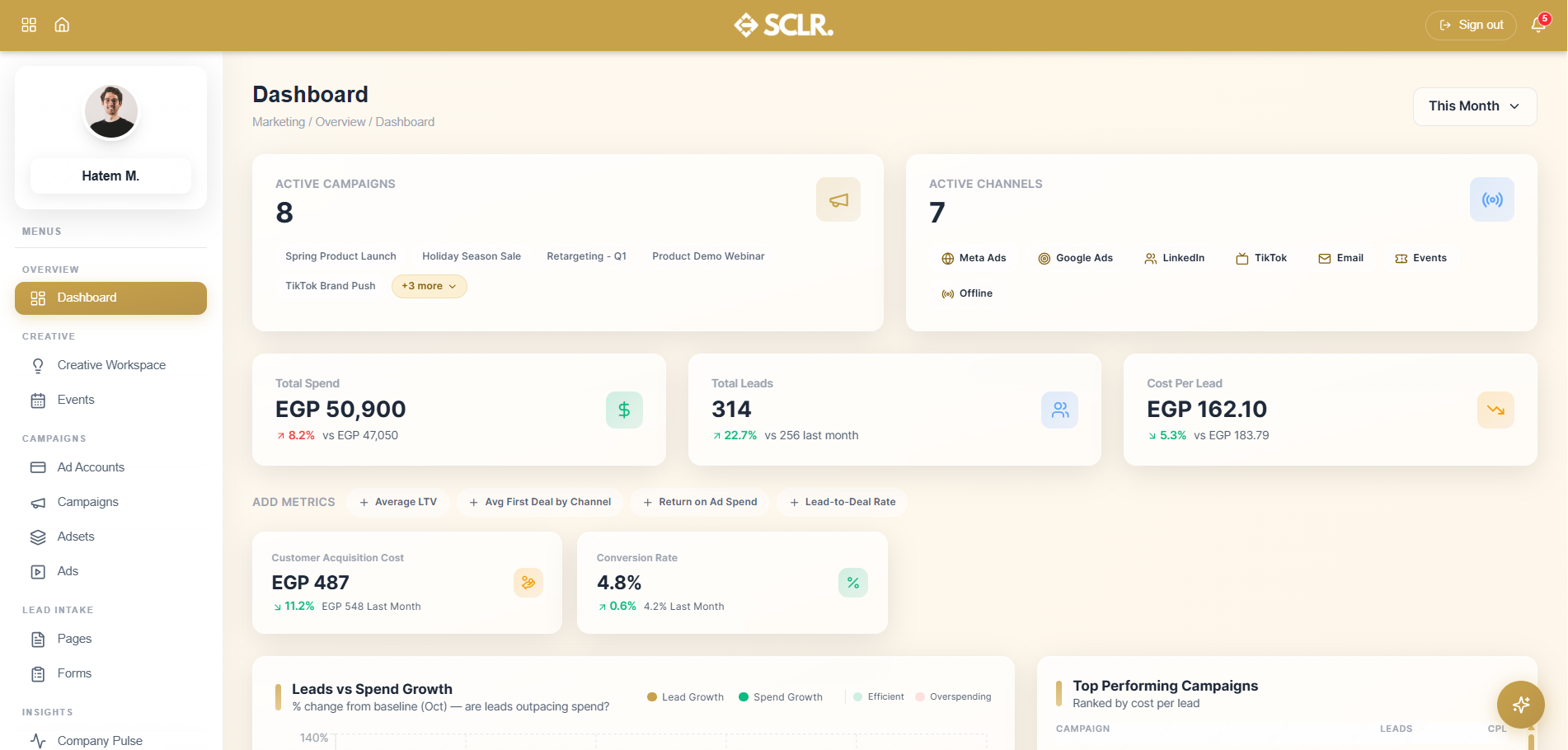Select the Google Ads channel chip
The height and width of the screenshot is (750, 1568).
(1076, 258)
